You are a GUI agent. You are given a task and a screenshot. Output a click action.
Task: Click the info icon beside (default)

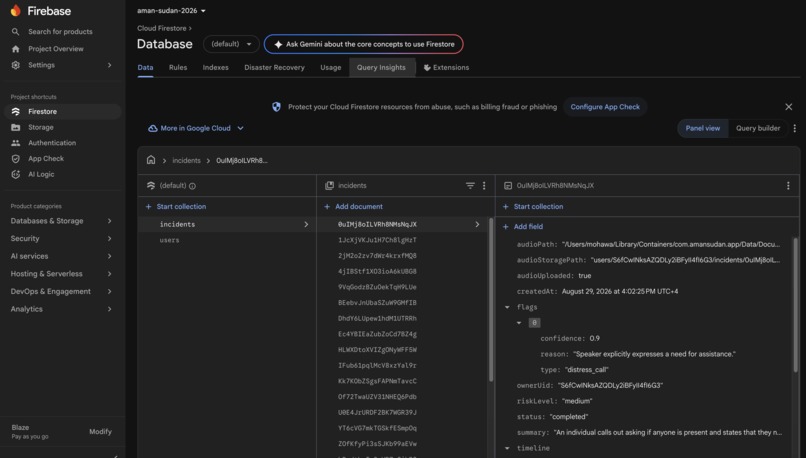pyautogui.click(x=192, y=186)
